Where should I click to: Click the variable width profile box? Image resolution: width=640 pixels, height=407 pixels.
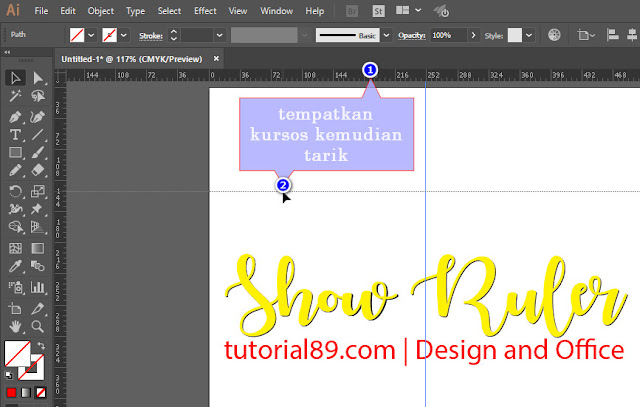point(264,35)
